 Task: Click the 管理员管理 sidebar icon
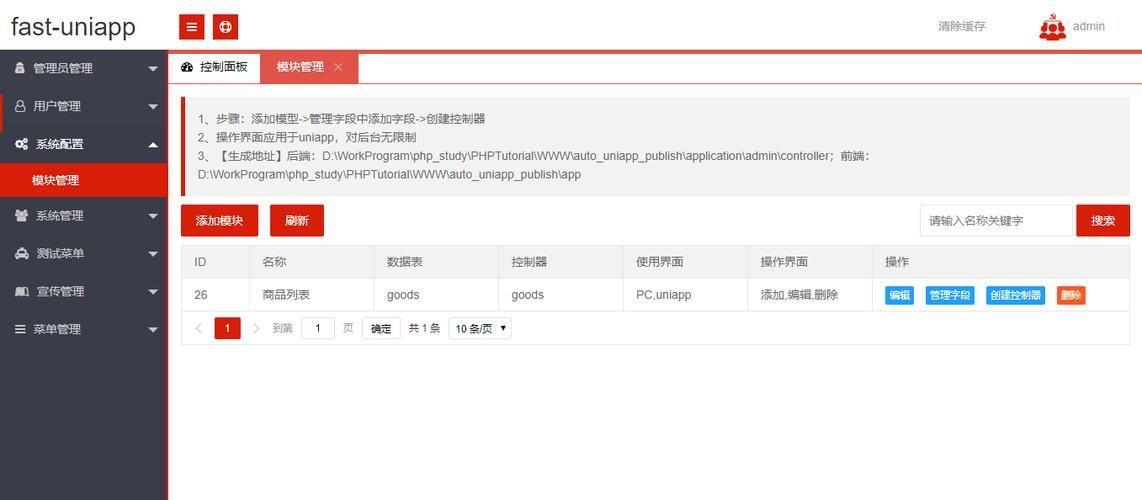[20, 68]
